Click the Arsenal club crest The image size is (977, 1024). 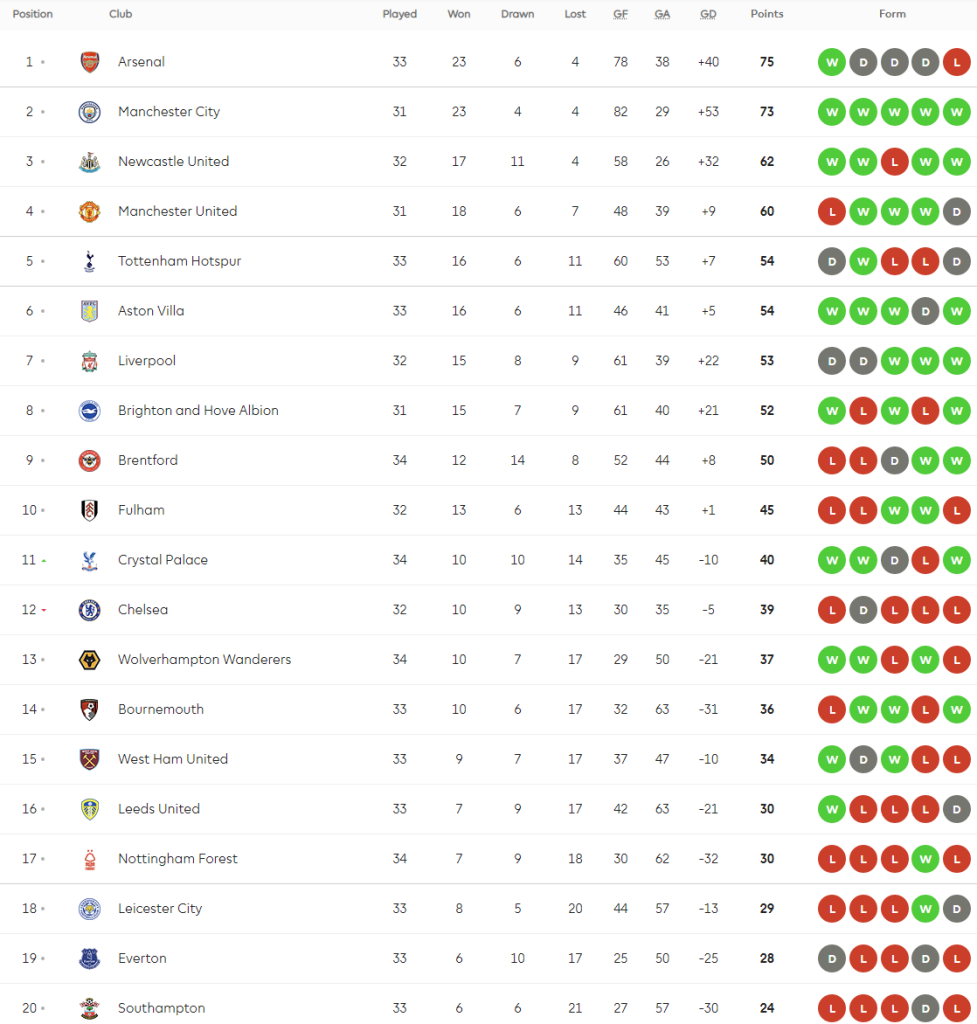pyautogui.click(x=90, y=62)
